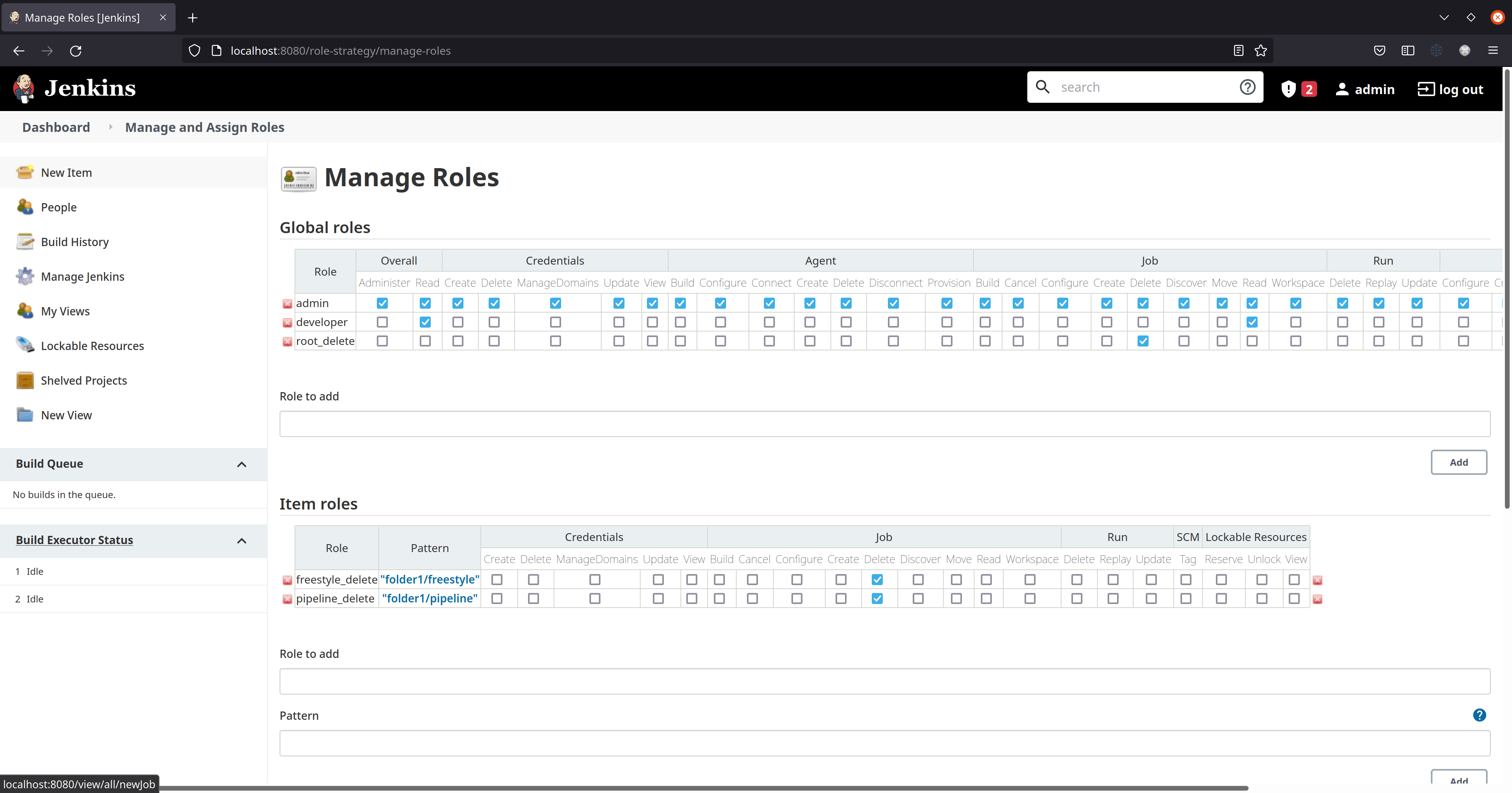
Task: Open the search help question mark icon
Action: click(x=1247, y=86)
